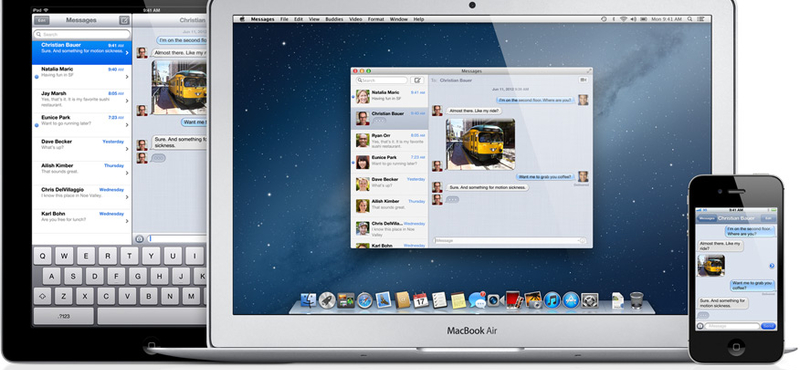This screenshot has width=800, height=370.
Task: Open Documents stack in the dock
Action: (x=618, y=300)
